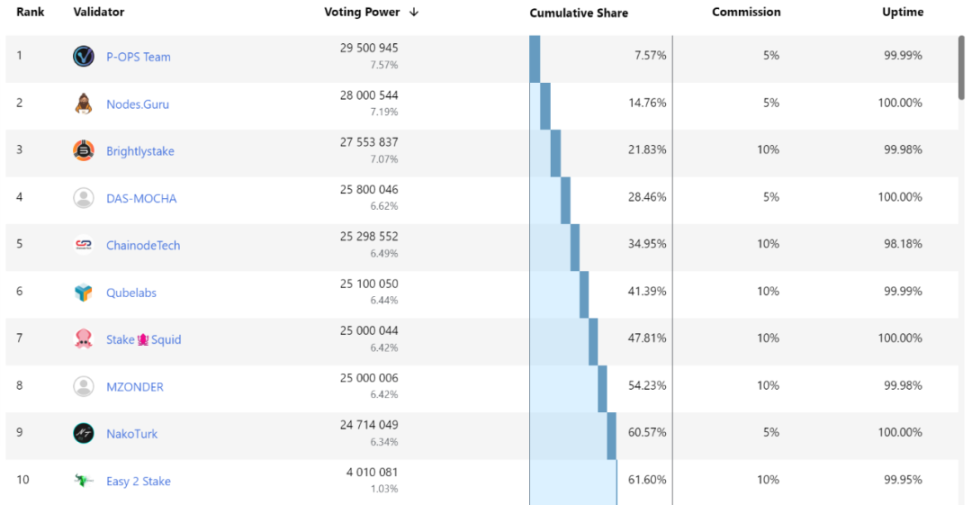Click the P-OPS Team validator logo
The height and width of the screenshot is (505, 972).
coord(84,57)
